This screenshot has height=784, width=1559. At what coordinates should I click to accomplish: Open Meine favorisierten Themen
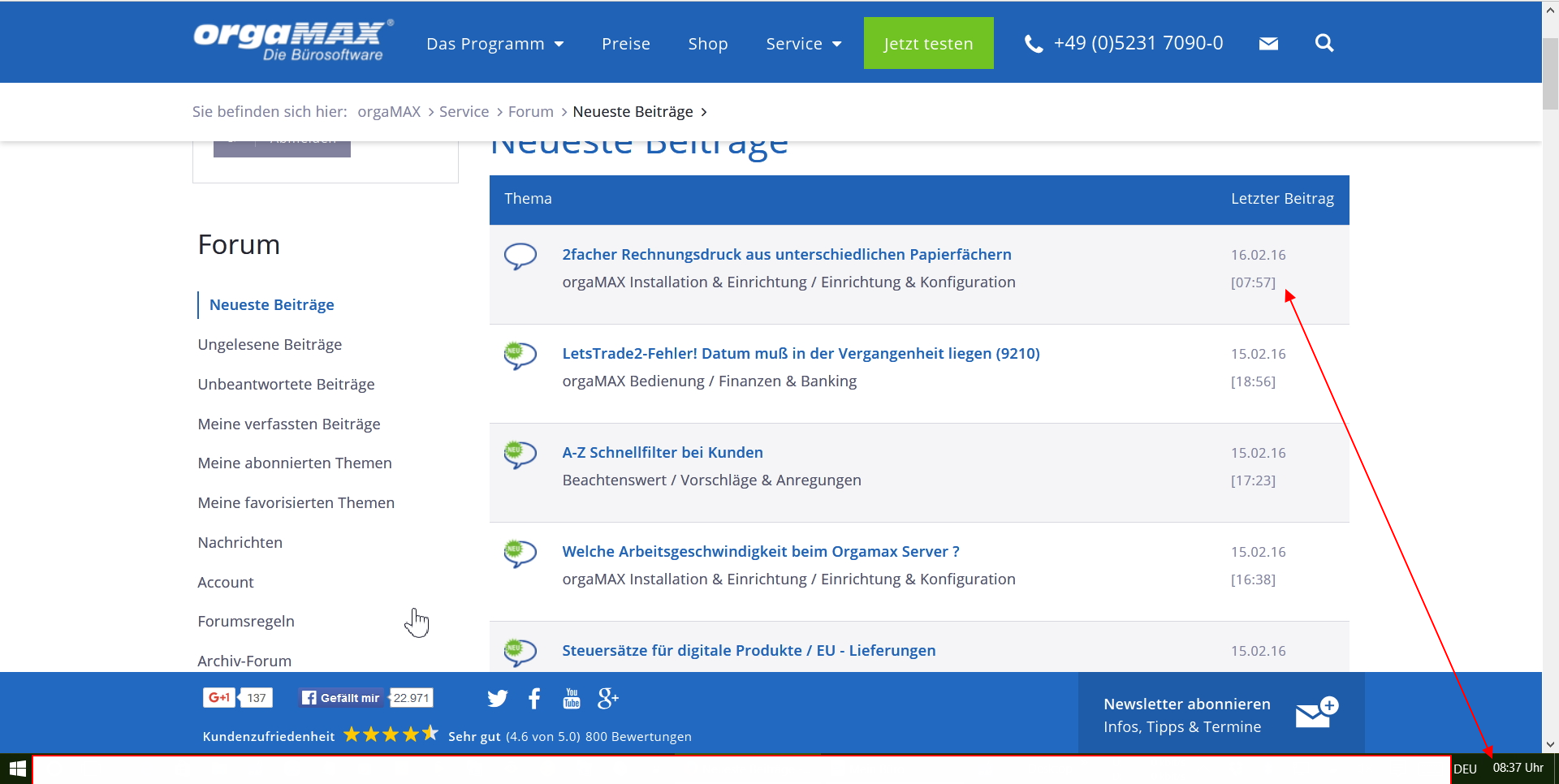point(296,503)
